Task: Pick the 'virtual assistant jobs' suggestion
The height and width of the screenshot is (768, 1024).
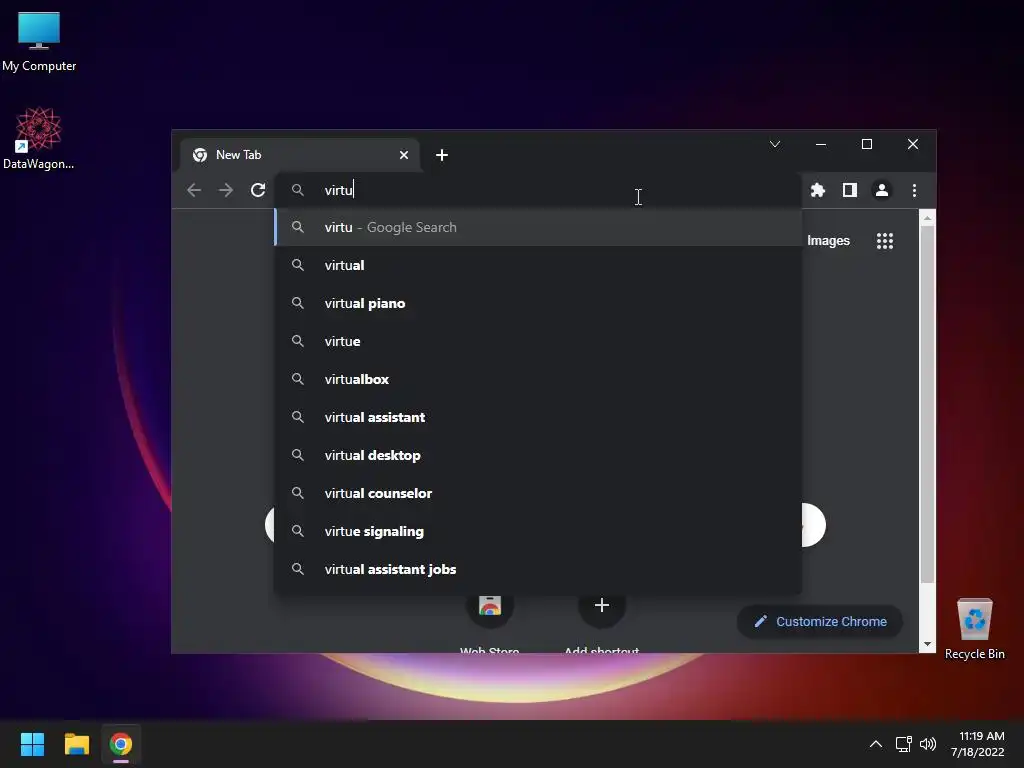Action: point(538,569)
